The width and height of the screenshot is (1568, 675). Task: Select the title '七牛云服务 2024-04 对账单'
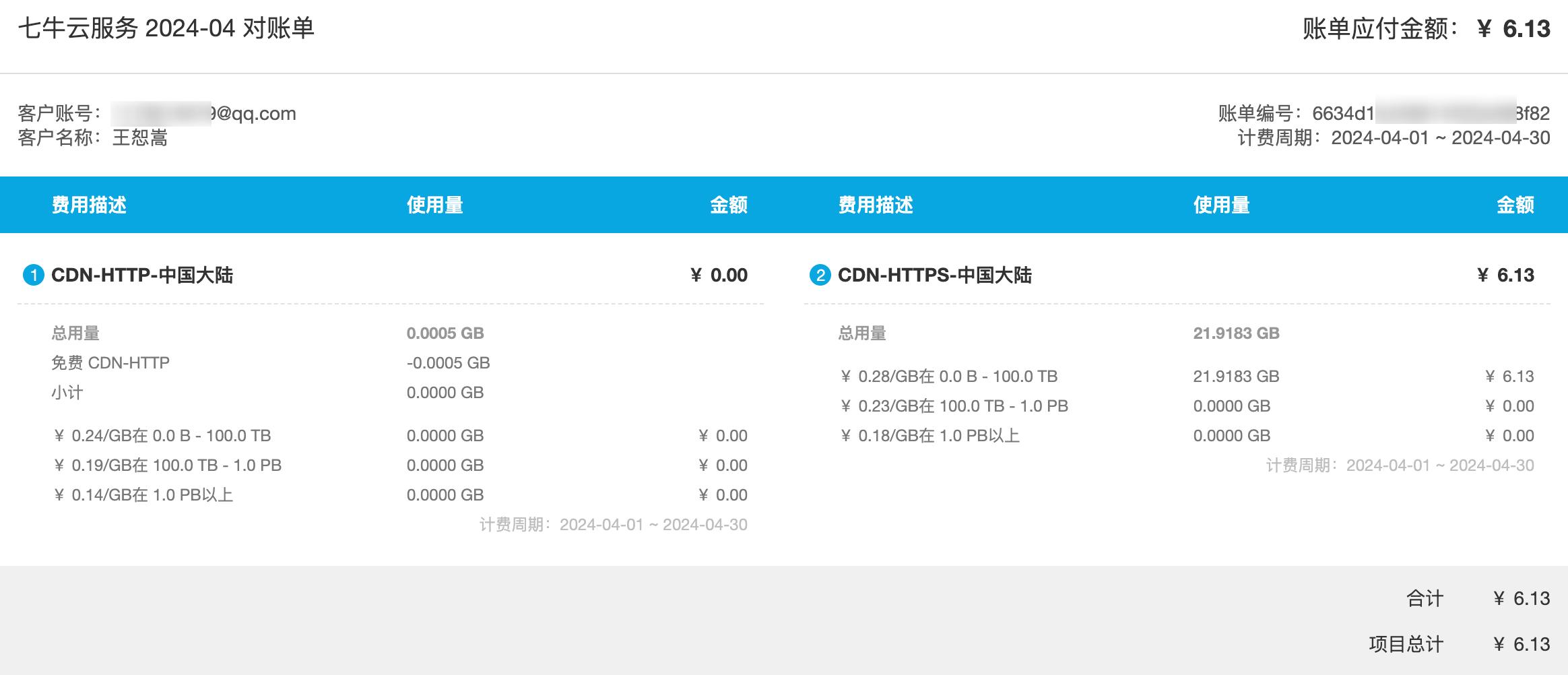(166, 28)
